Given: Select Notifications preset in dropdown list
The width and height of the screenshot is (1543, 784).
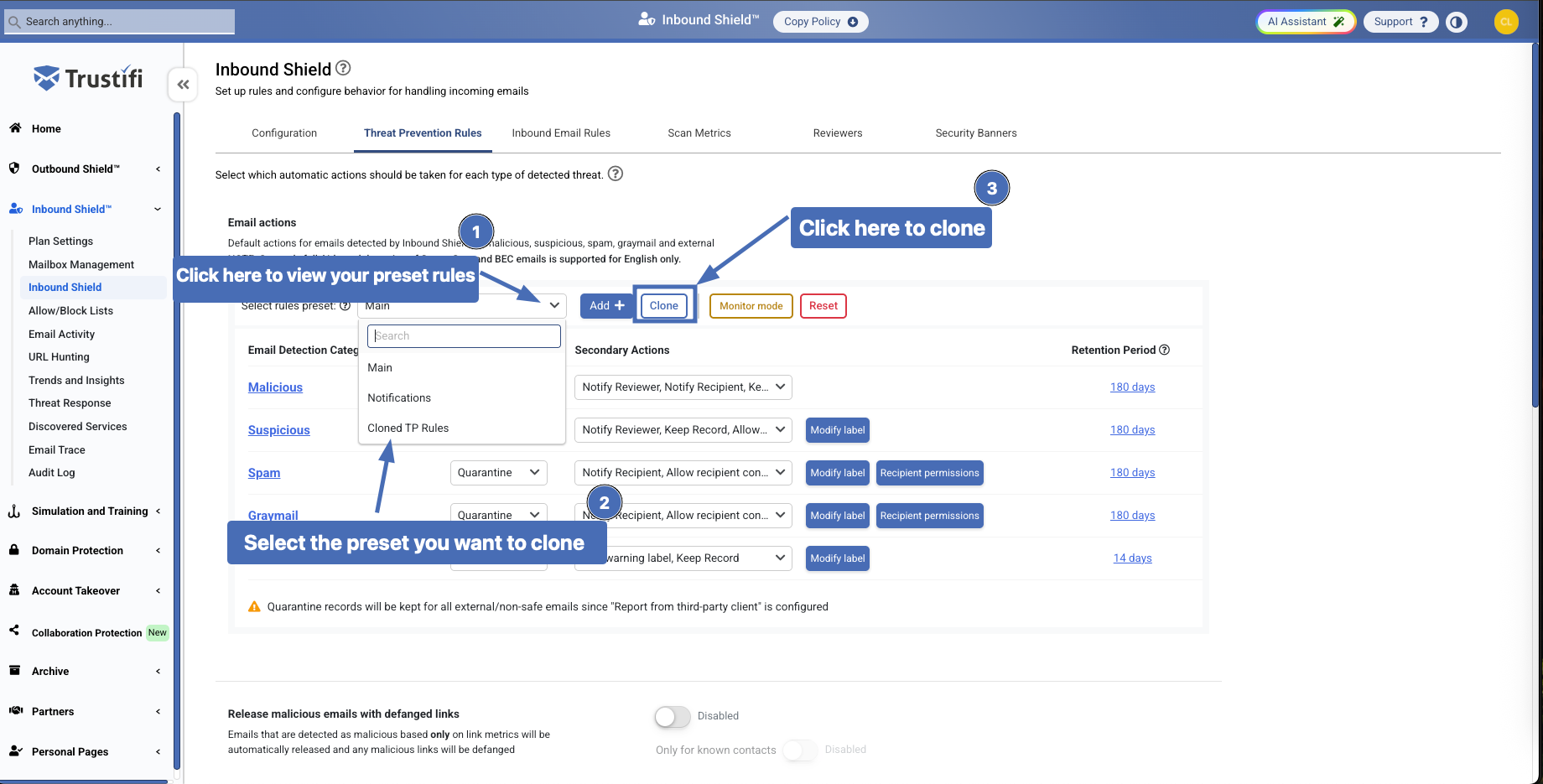Looking at the screenshot, I should tap(462, 398).
